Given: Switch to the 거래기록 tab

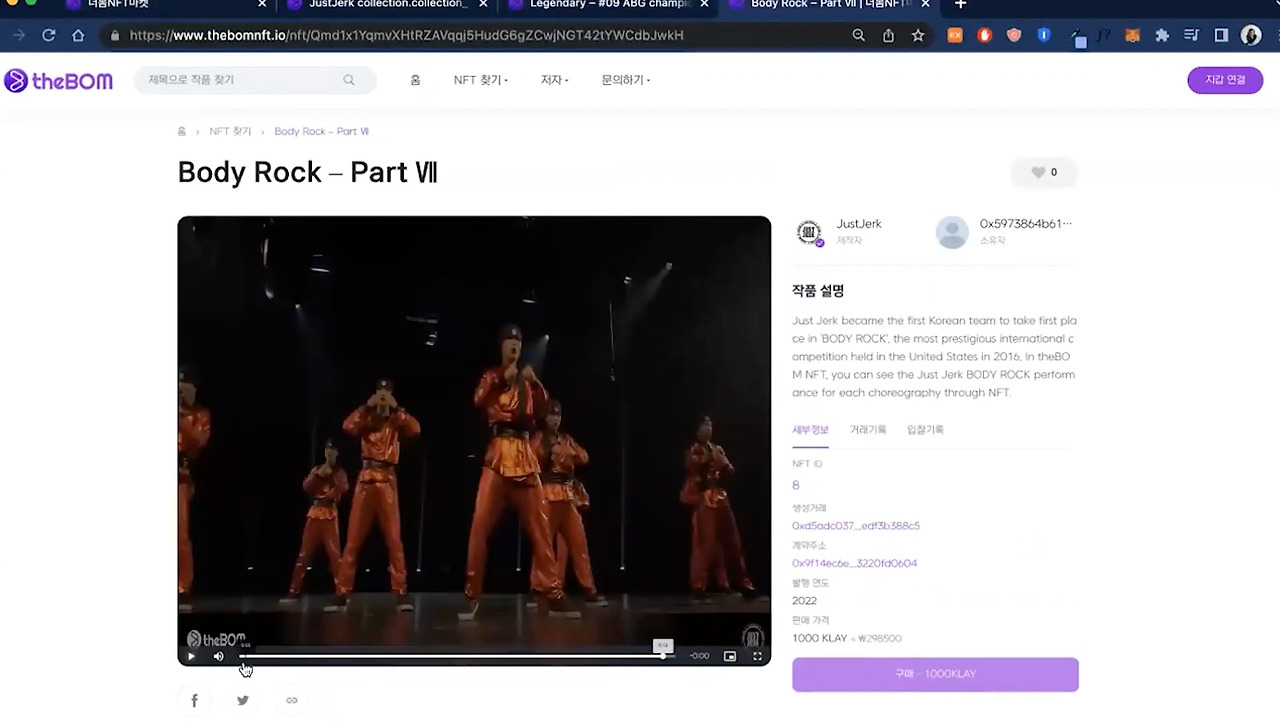Looking at the screenshot, I should 868,430.
